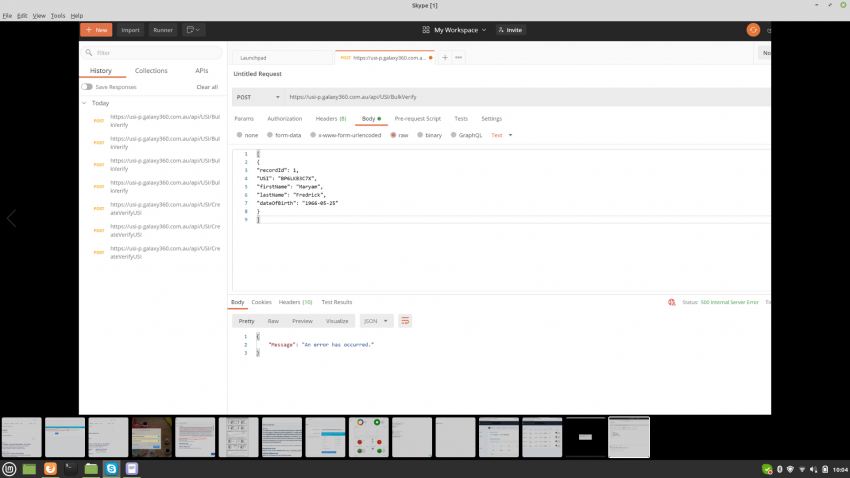
Task: Open the POST method dropdown
Action: pos(257,97)
